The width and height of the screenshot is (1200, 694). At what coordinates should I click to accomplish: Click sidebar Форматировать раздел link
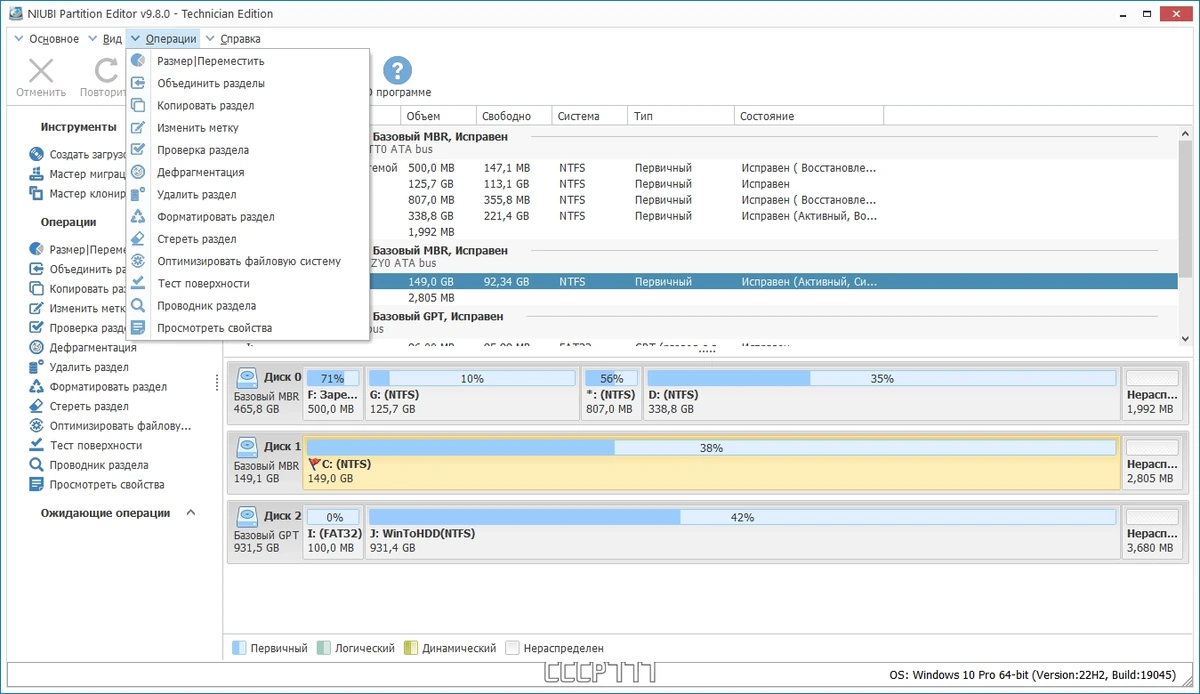(x=109, y=387)
